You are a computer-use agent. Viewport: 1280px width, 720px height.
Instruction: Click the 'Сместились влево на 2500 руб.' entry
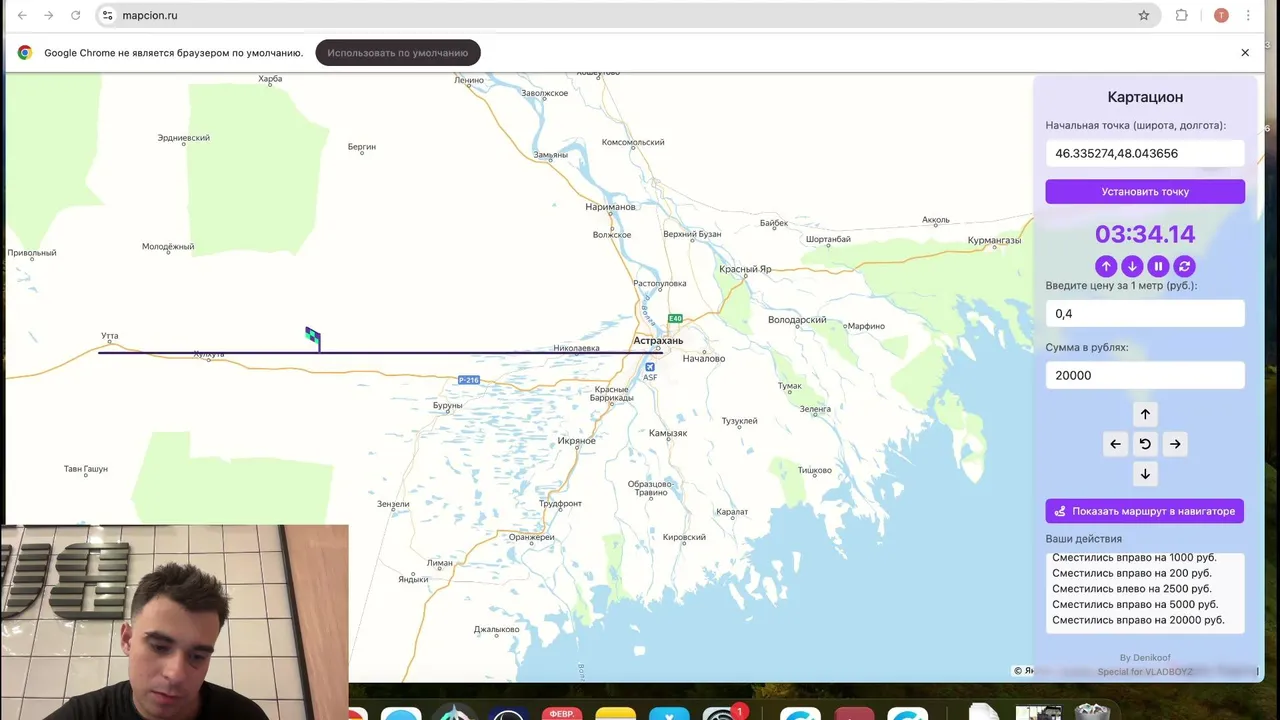[1131, 589]
